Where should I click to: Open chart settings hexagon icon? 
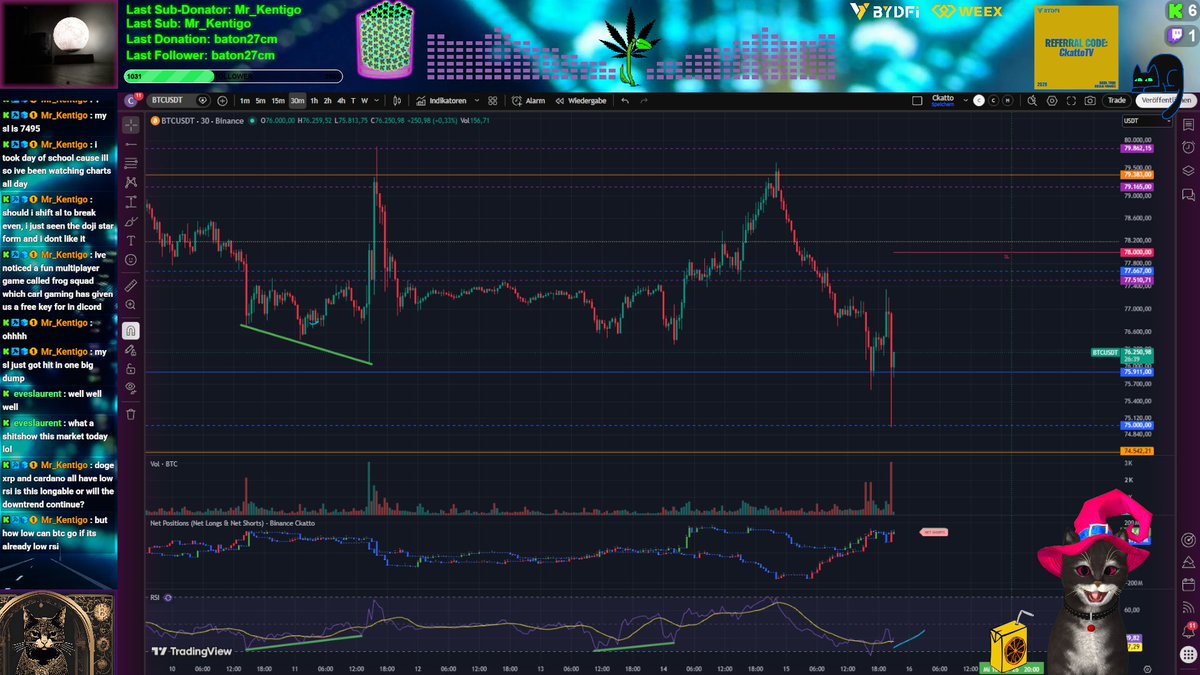point(1052,100)
